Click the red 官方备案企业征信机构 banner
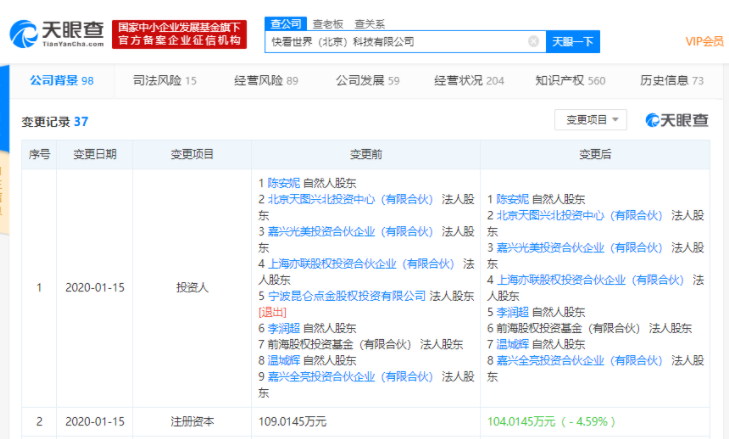The height and width of the screenshot is (439, 729). (x=179, y=34)
